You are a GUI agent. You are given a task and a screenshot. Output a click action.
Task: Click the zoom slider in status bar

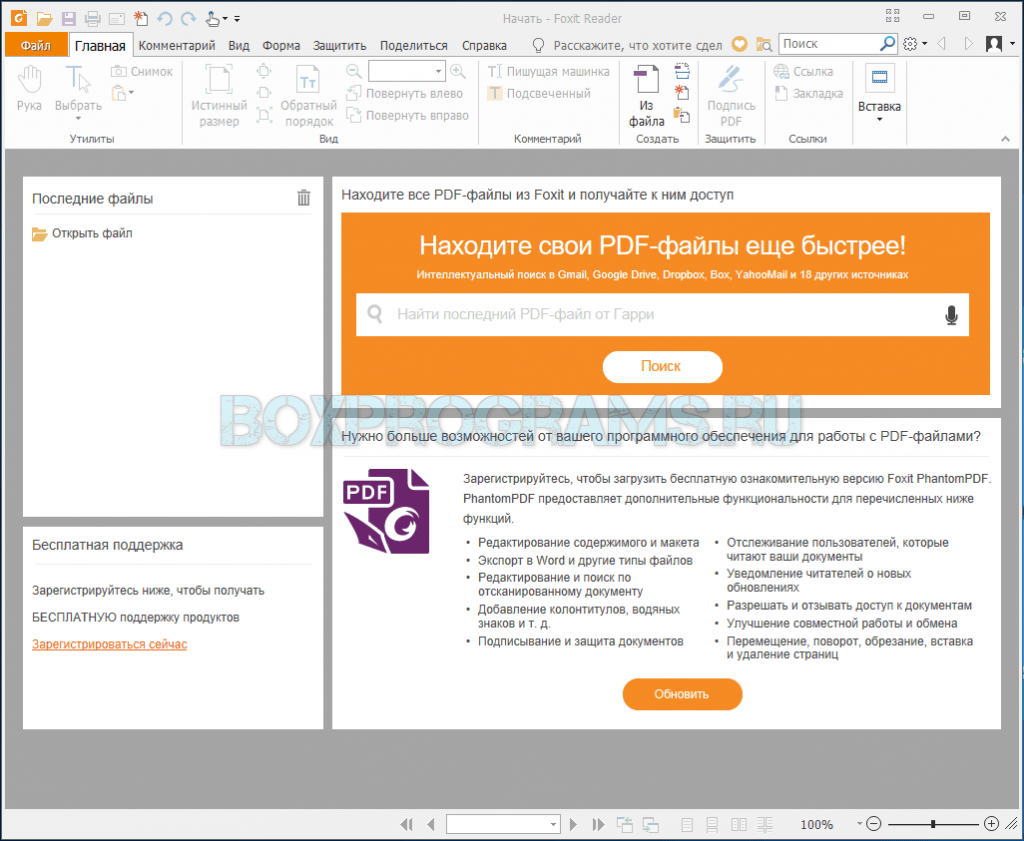pyautogui.click(x=933, y=824)
